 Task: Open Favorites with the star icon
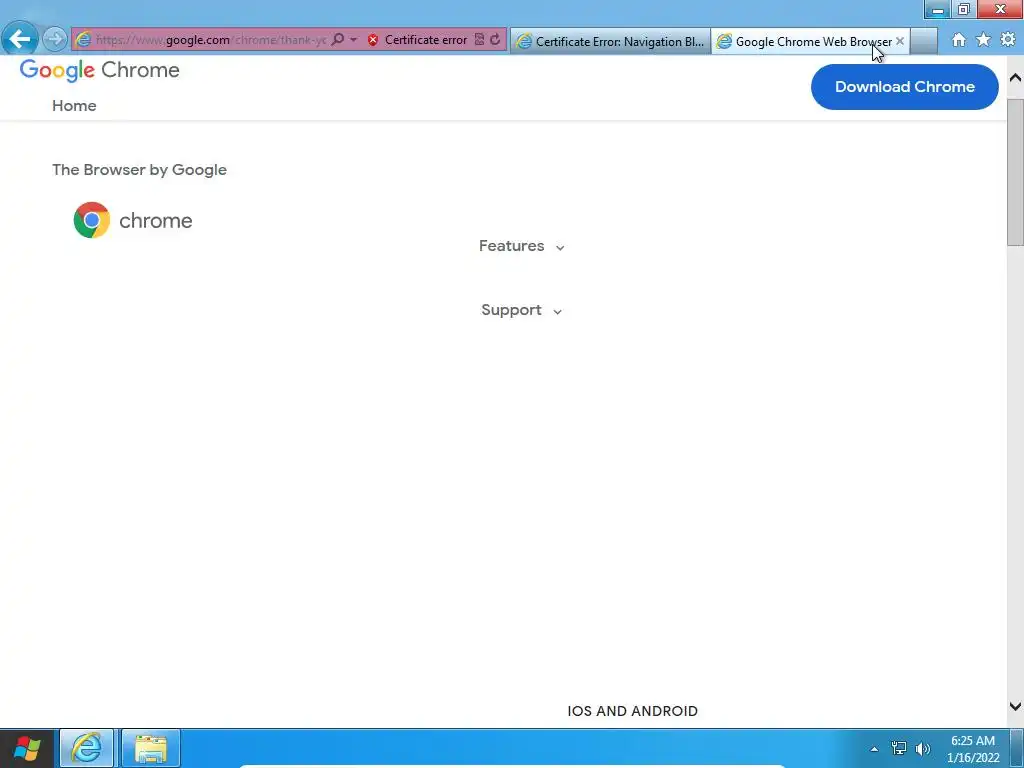(x=983, y=40)
